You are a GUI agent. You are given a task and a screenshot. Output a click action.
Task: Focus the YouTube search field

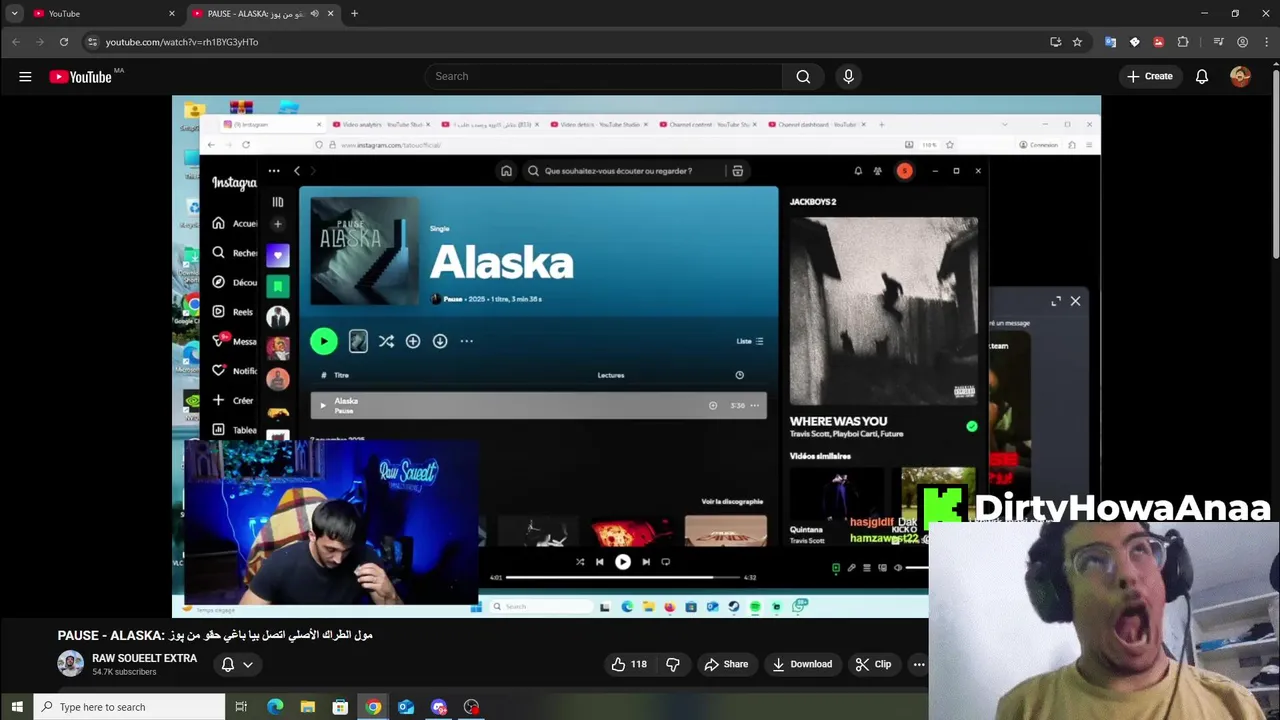click(604, 76)
